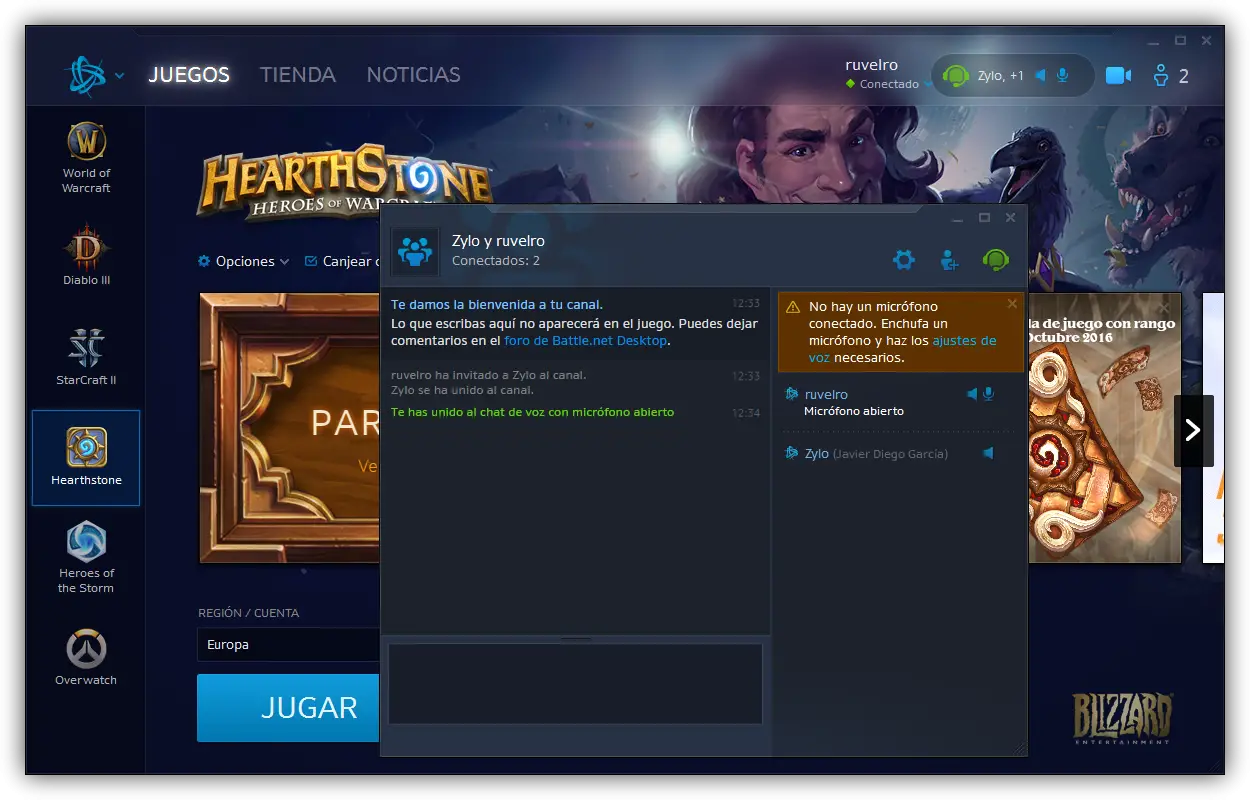Select Diablo III in sidebar
Viewport: 1250px width, 800px height.
tap(87, 256)
